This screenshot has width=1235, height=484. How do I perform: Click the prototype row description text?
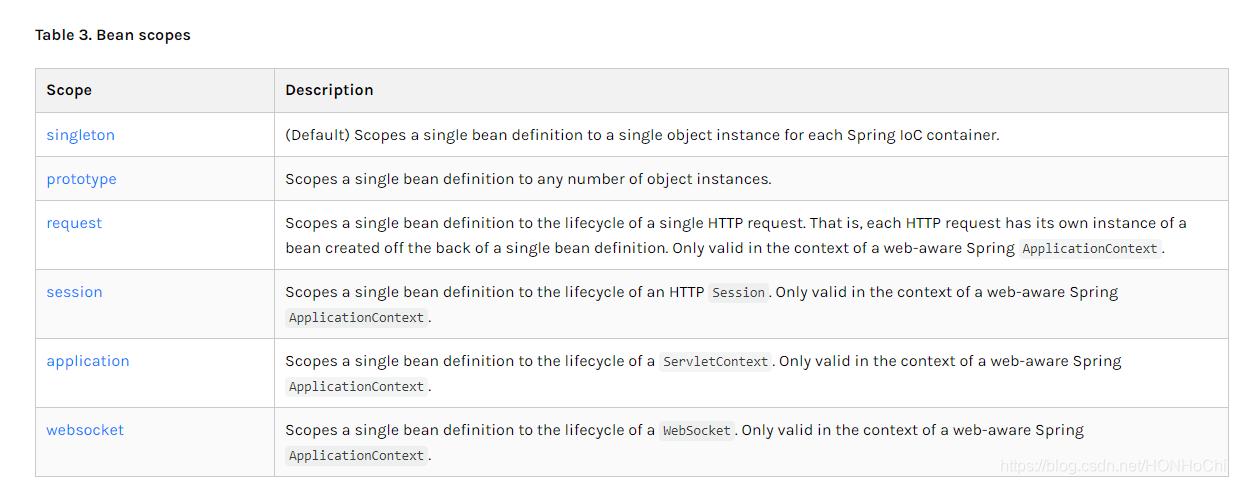click(x=528, y=179)
